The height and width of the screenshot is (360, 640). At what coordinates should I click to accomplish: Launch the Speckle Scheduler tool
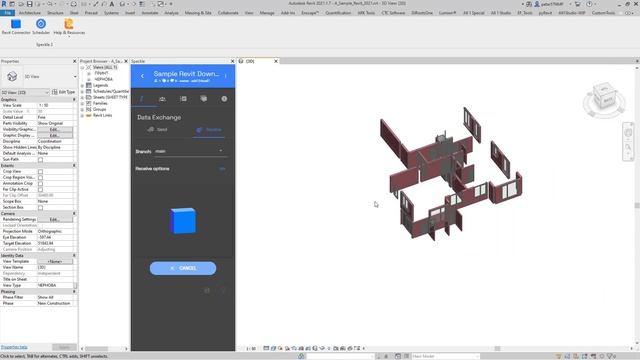41,27
